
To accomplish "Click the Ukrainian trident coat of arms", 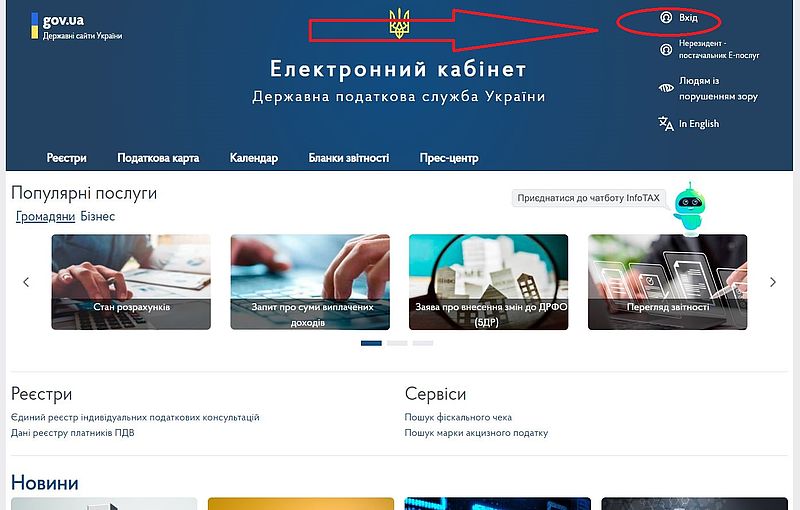I will [399, 24].
